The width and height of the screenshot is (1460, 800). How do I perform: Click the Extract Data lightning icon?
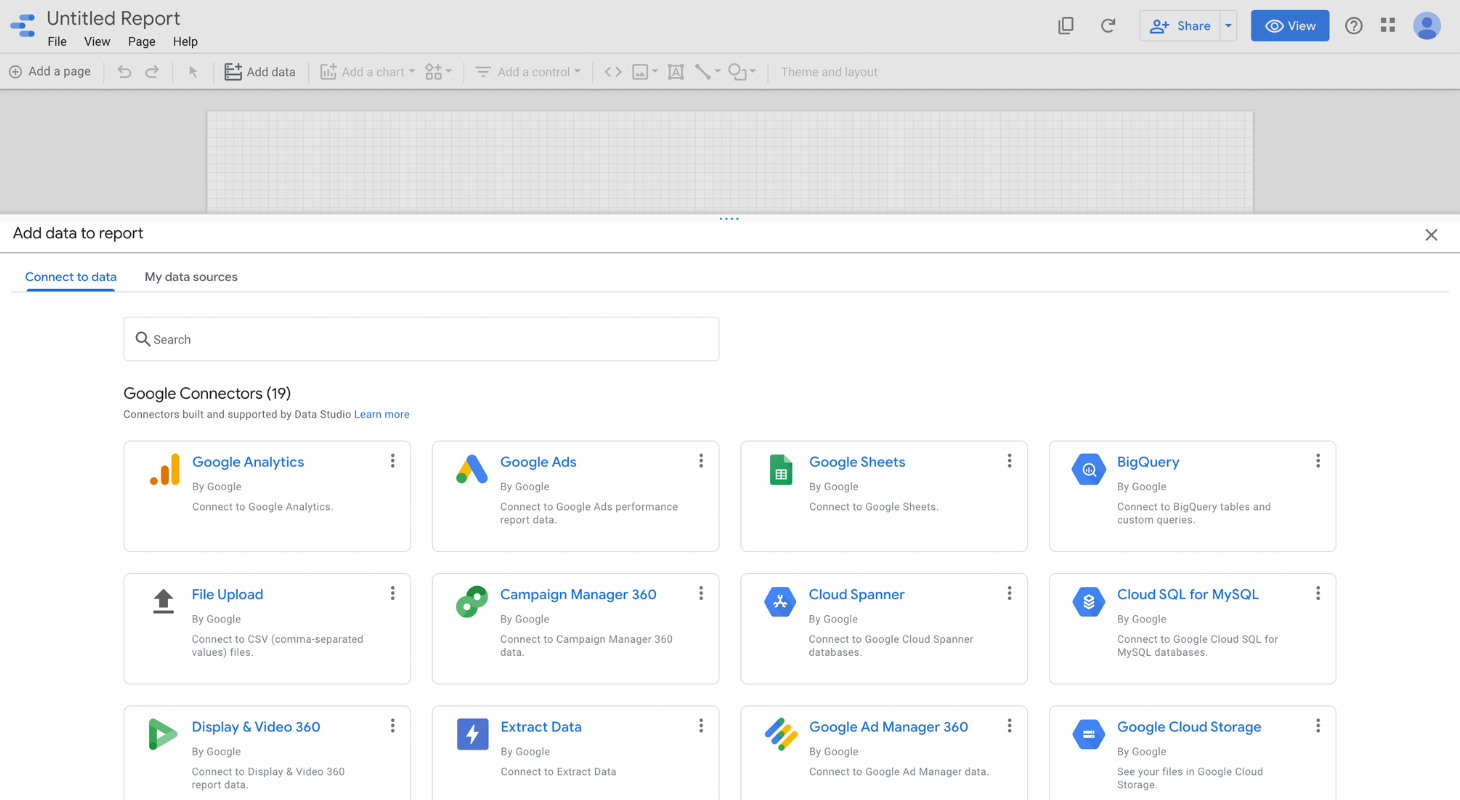(472, 734)
